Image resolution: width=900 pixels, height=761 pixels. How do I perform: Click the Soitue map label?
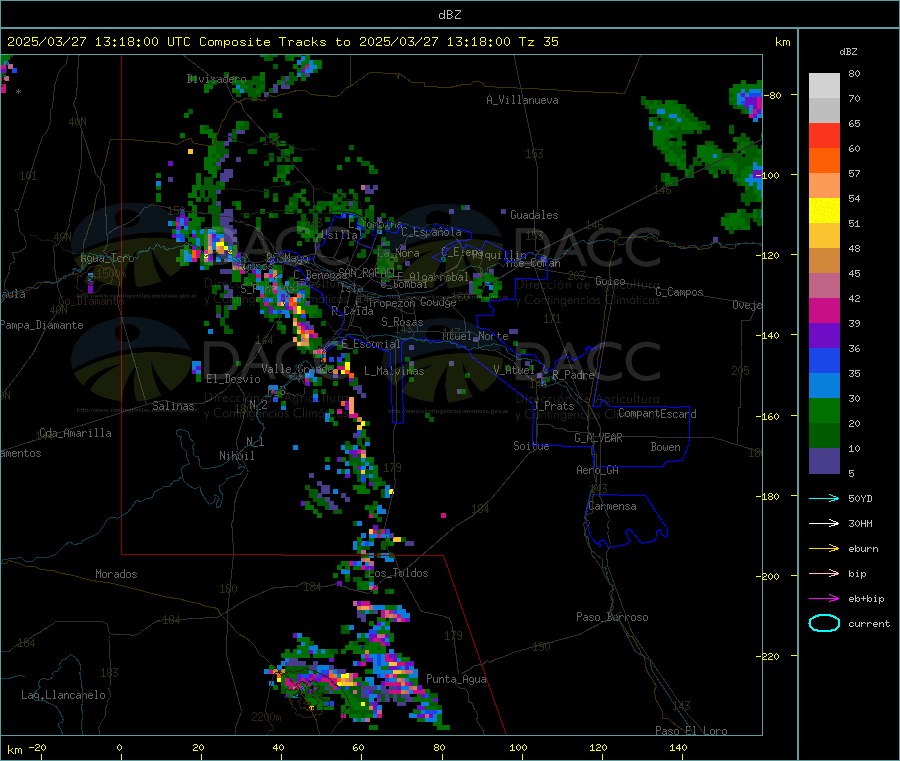[531, 446]
